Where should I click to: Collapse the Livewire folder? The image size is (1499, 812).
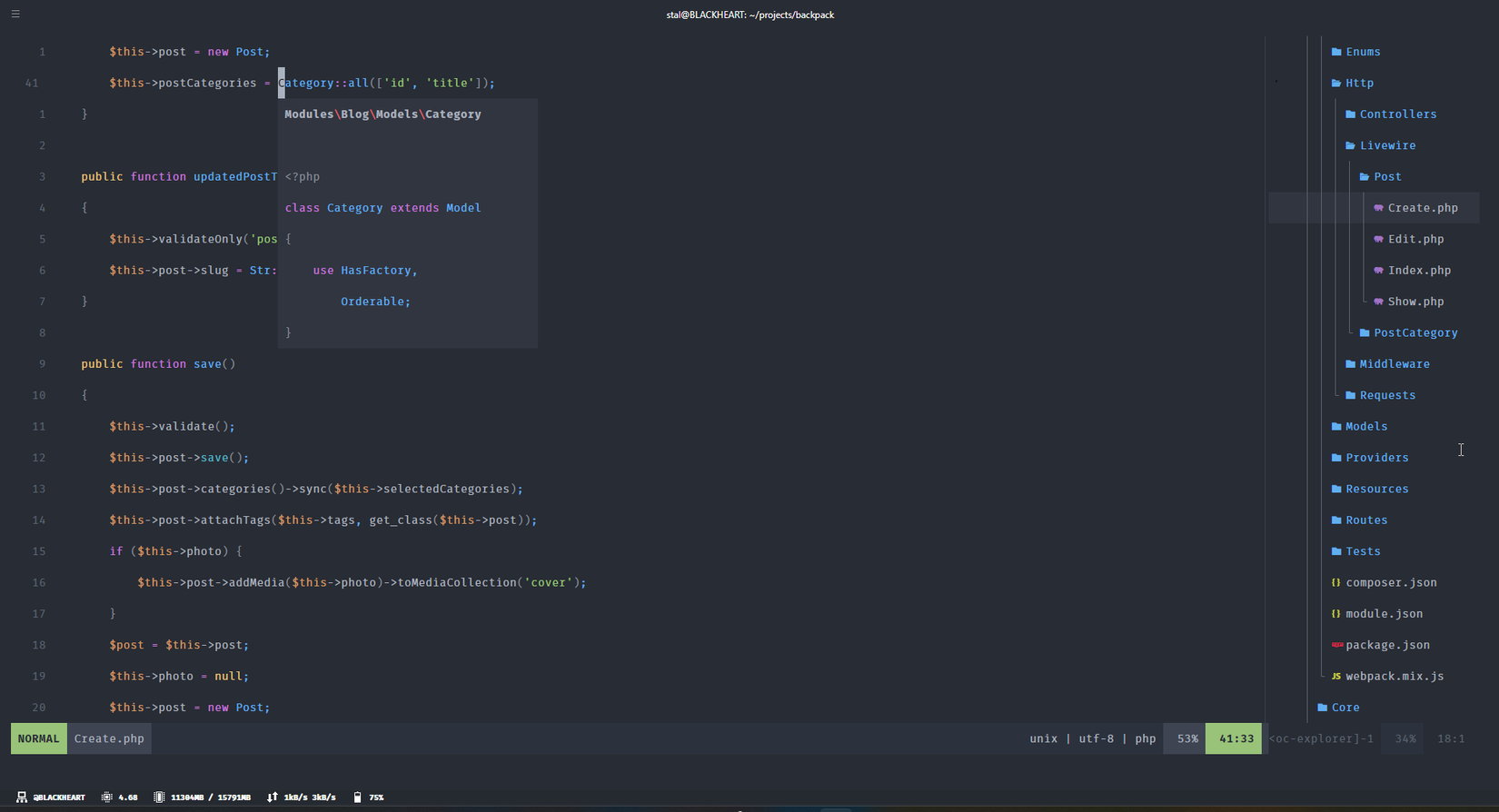[1386, 145]
